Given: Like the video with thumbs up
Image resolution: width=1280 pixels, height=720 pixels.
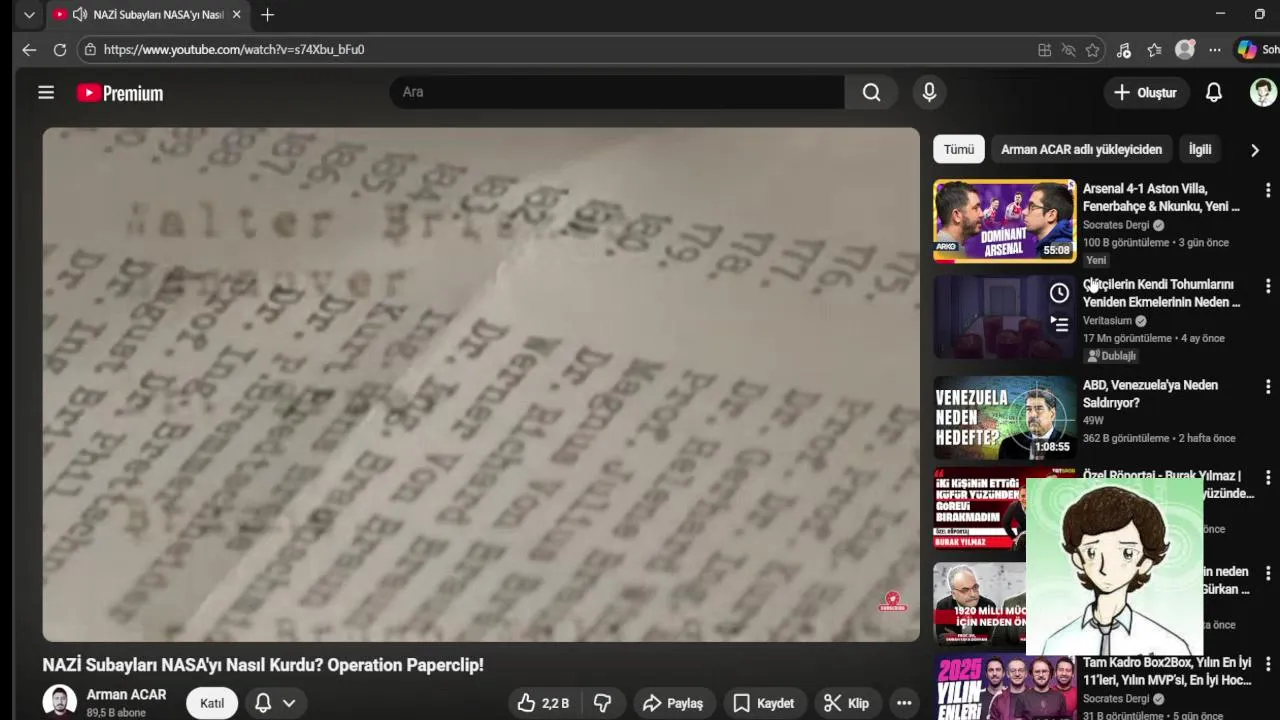Looking at the screenshot, I should pos(543,703).
